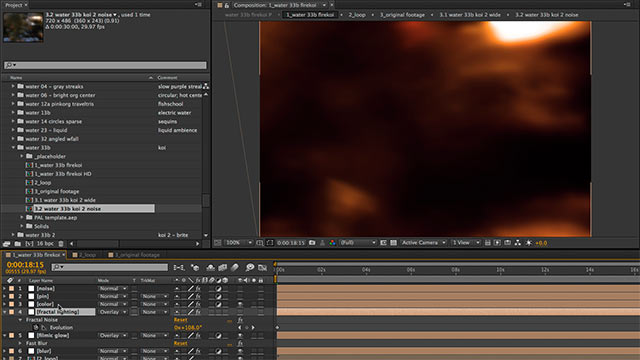Toggle visibility of the blur layer
The image size is (640, 360).
click(x=240, y=351)
